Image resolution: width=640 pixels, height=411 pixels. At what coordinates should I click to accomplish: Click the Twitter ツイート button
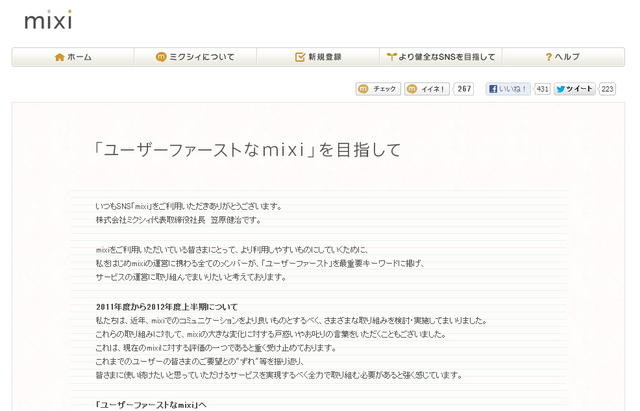click(x=575, y=89)
